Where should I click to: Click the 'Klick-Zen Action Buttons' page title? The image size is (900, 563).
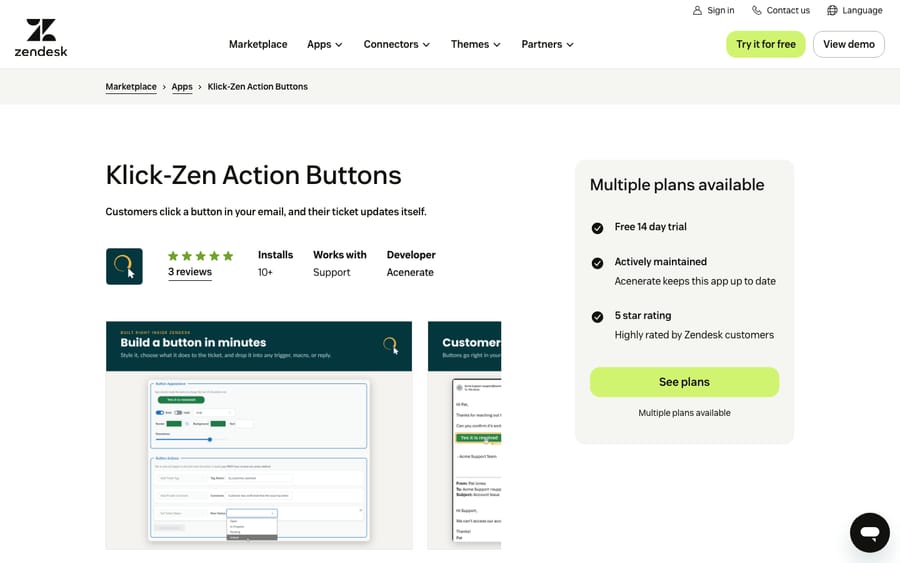(253, 175)
